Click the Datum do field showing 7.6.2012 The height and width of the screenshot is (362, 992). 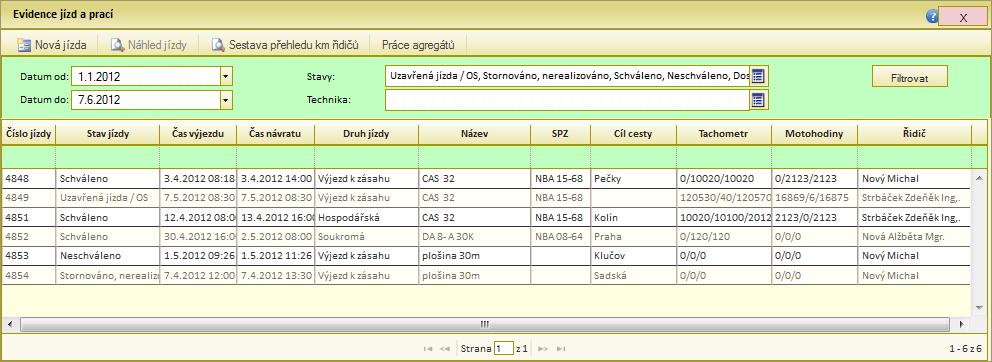coord(146,100)
